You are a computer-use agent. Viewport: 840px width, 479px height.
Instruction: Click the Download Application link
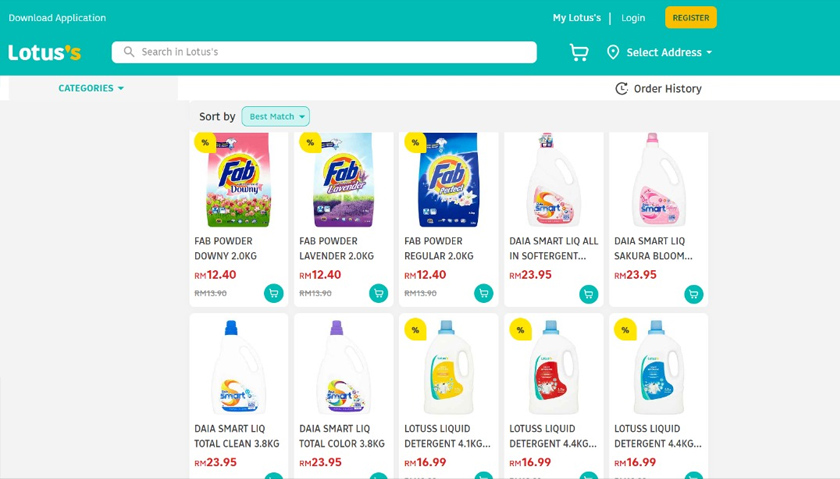pyautogui.click(x=57, y=18)
